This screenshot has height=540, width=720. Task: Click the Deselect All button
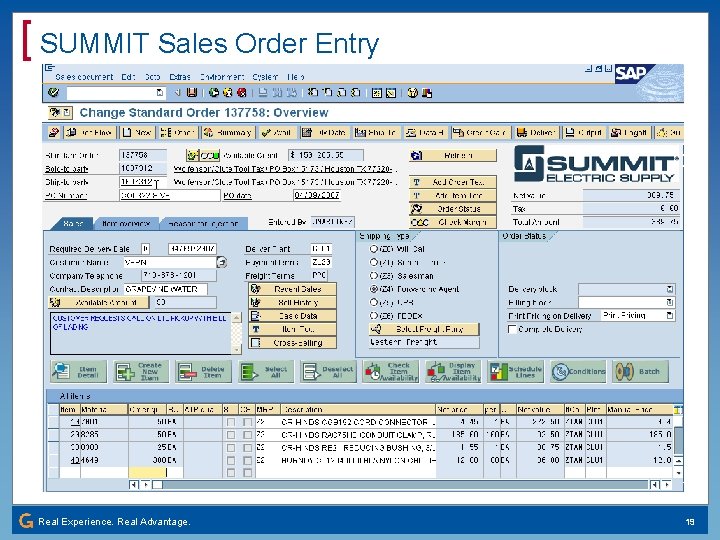pyautogui.click(x=328, y=371)
